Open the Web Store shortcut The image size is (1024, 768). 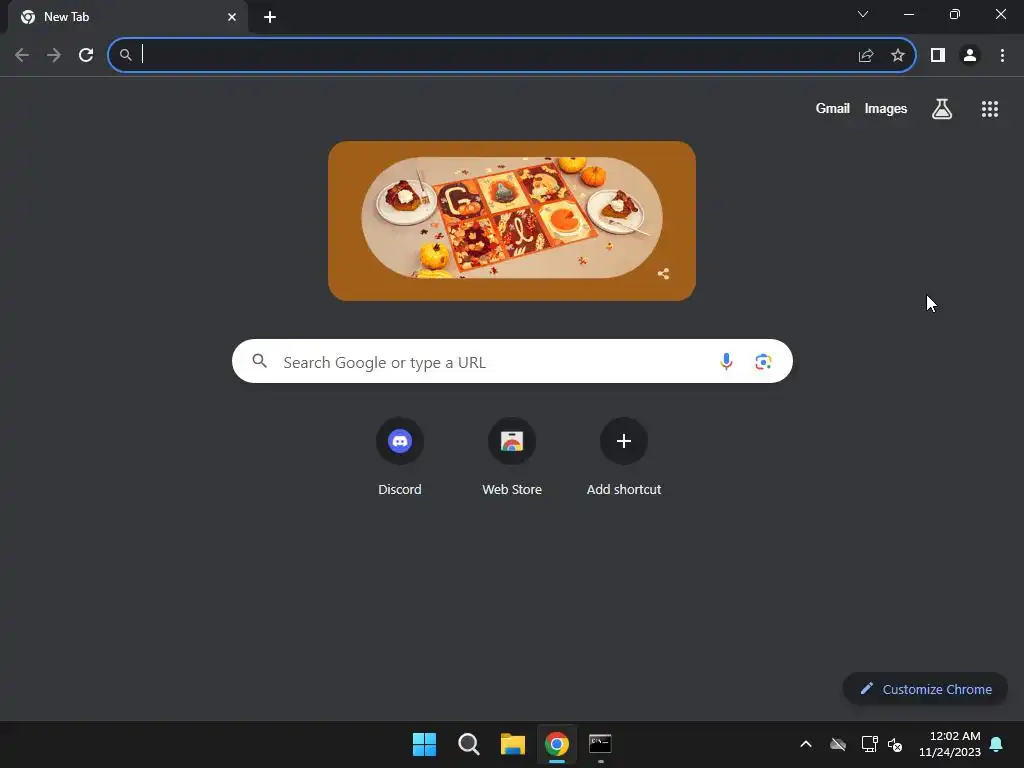point(512,457)
